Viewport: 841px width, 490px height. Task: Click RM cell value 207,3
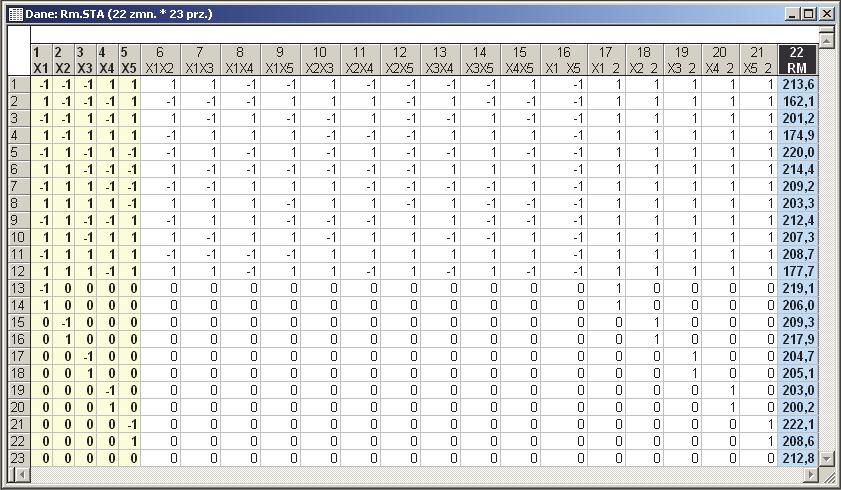798,237
